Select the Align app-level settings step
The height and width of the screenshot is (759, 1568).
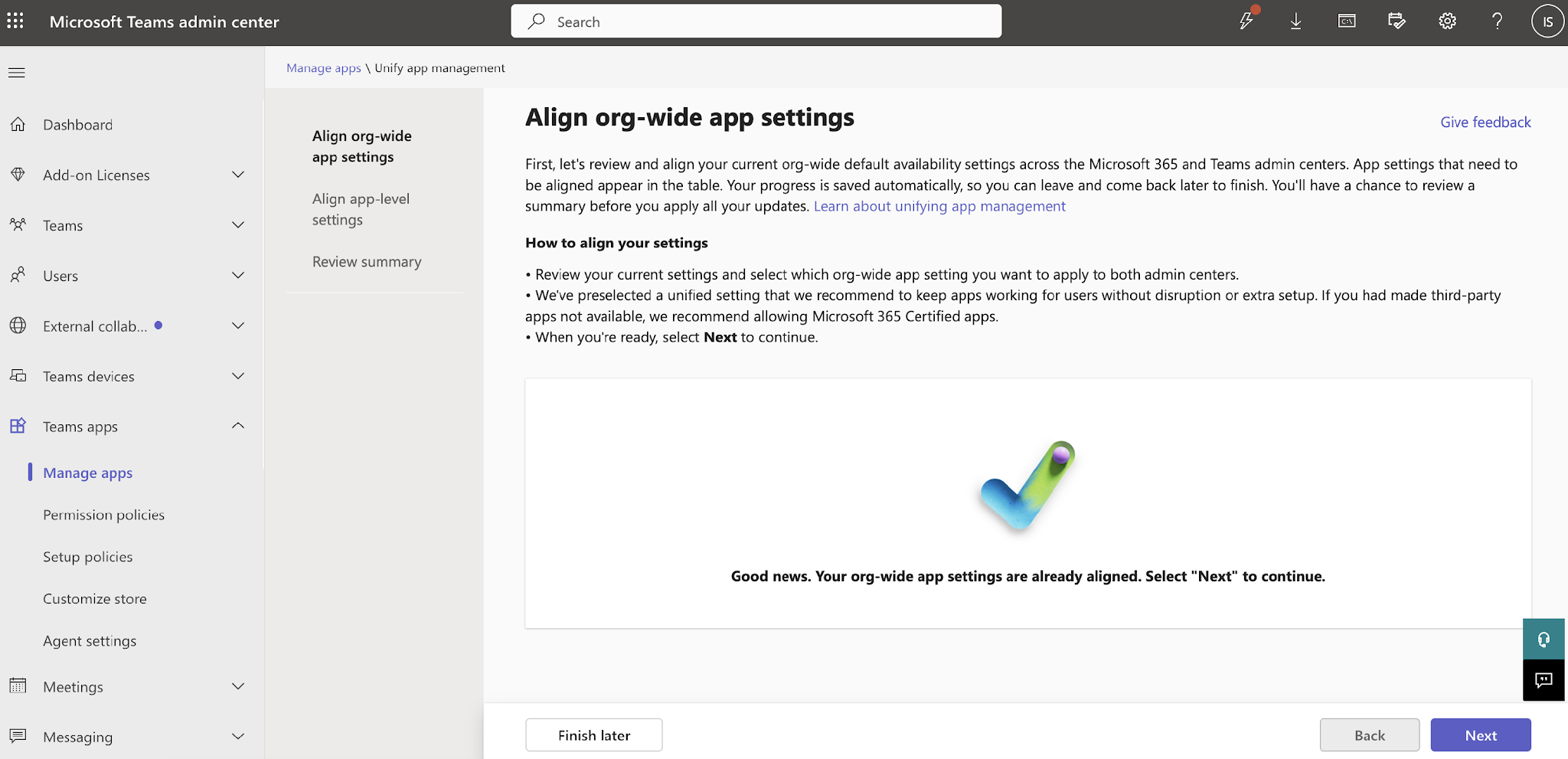pos(361,209)
